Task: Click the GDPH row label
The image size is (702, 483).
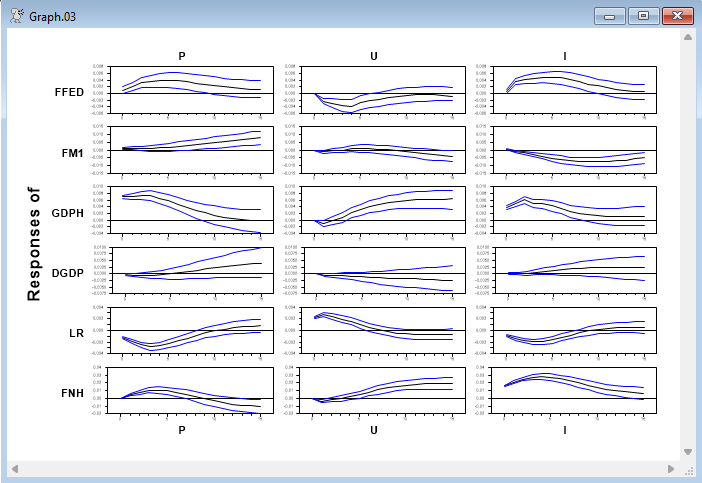Action: tap(67, 213)
